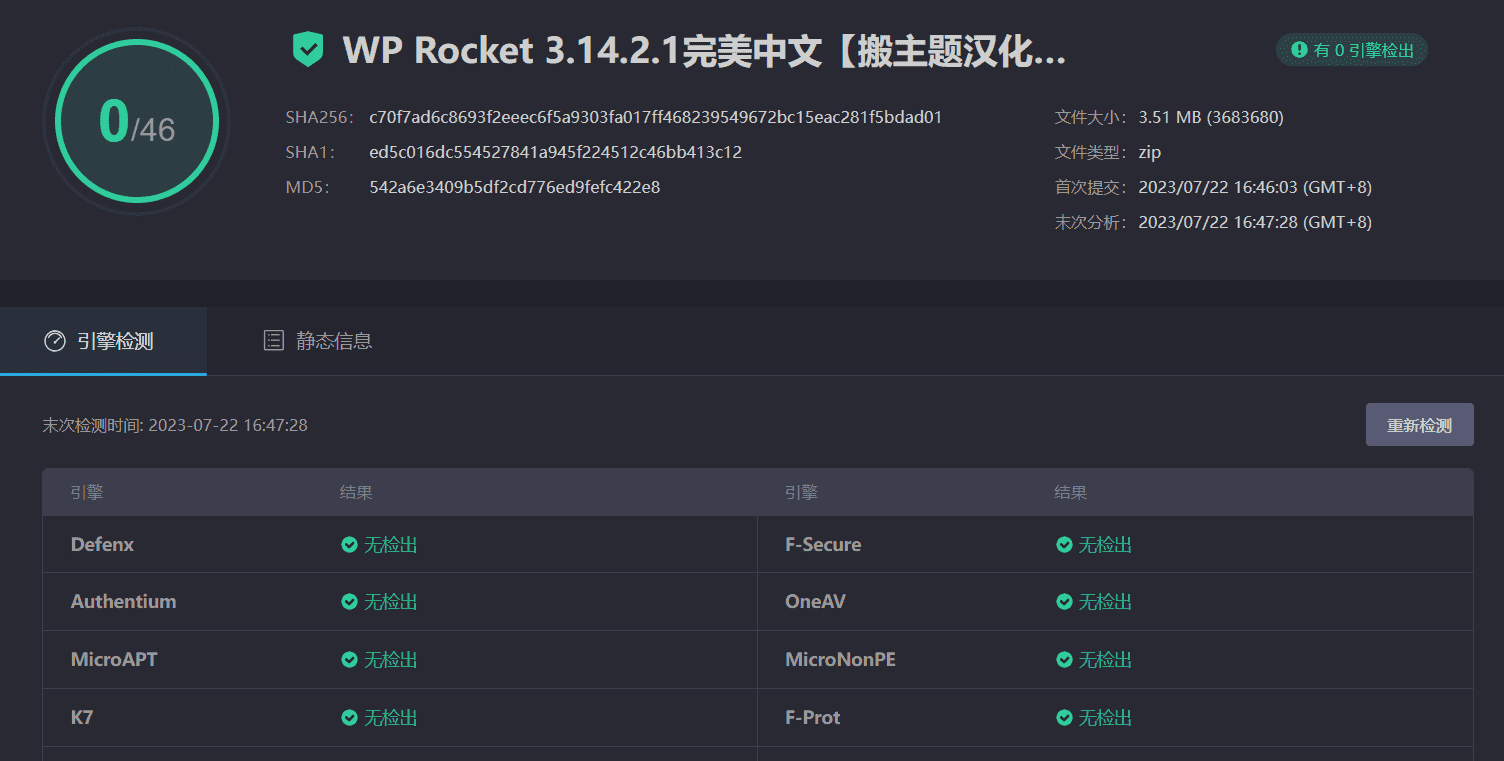Click first submission time '2023/07/22 16:46:03'

(1217, 187)
